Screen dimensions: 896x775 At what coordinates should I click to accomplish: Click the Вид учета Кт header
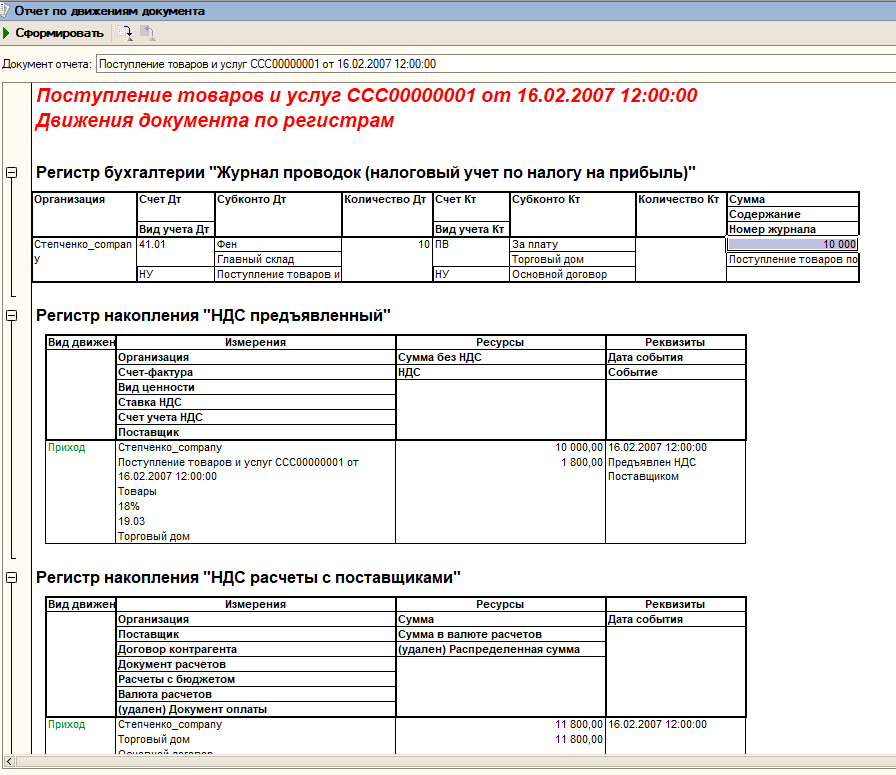[471, 229]
